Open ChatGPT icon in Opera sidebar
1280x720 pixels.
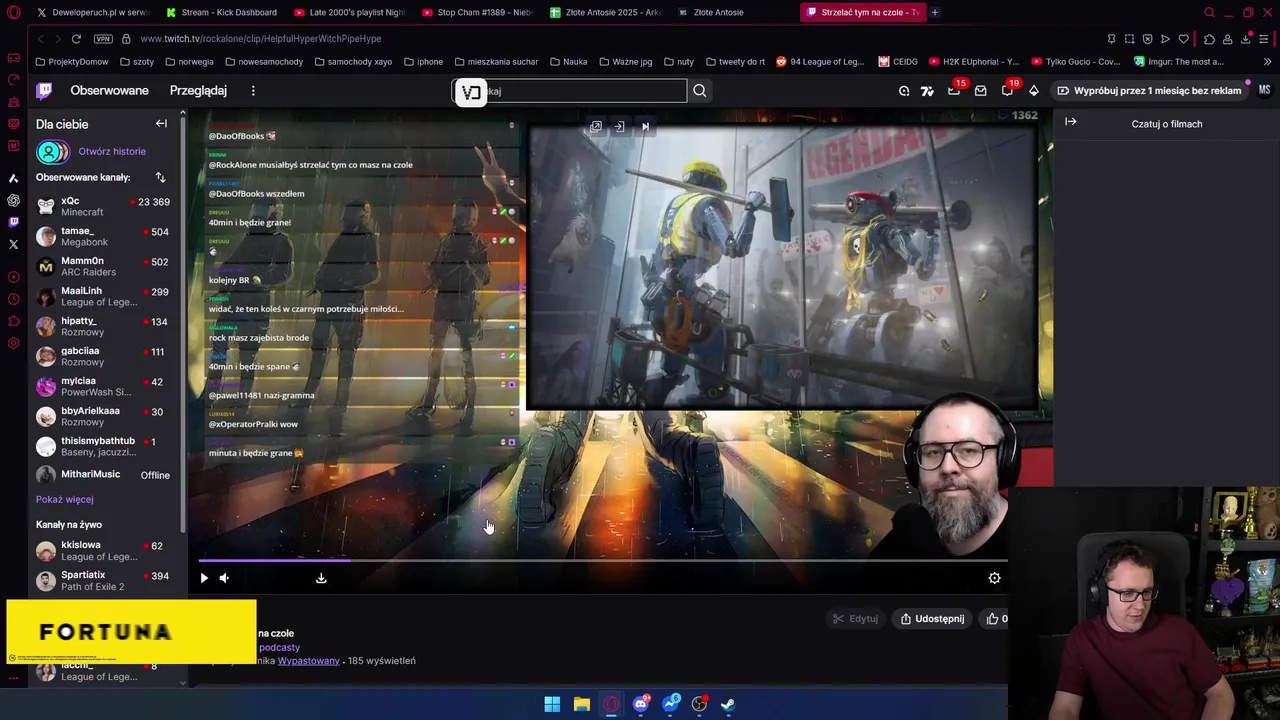pos(13,200)
